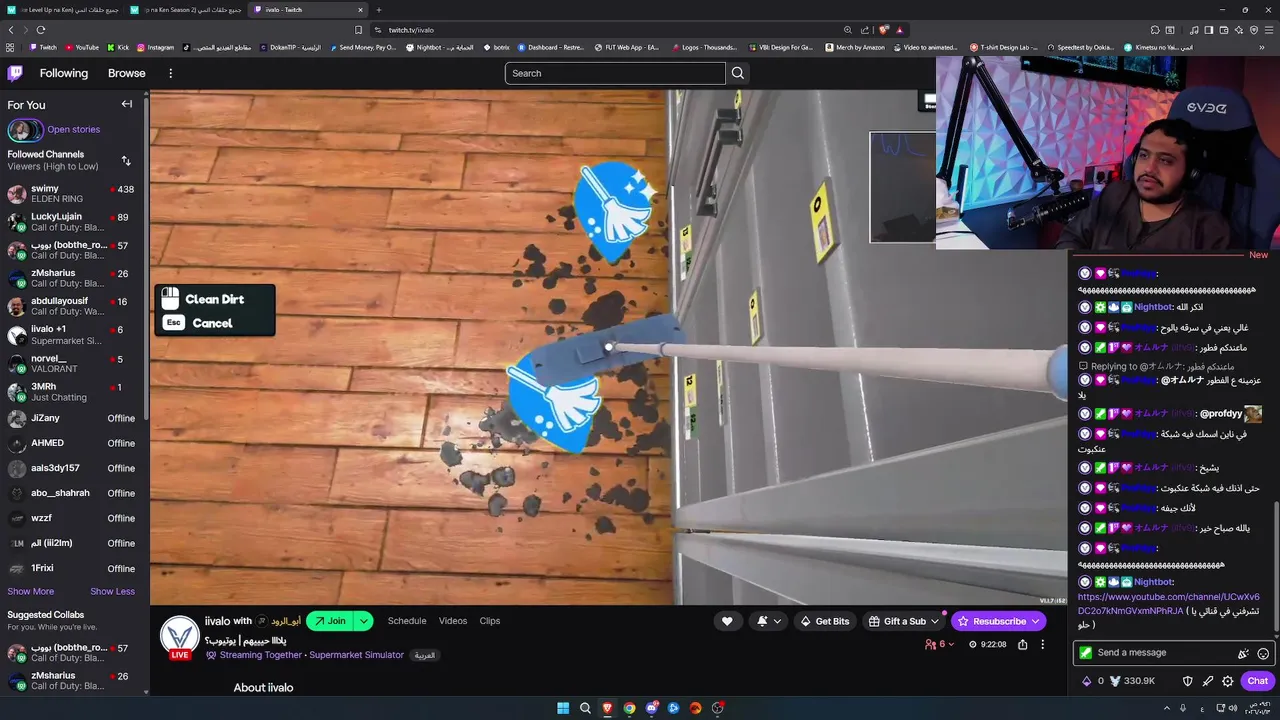The width and height of the screenshot is (1280, 720).
Task: Click the sword moderator icon
Action: point(1208,681)
